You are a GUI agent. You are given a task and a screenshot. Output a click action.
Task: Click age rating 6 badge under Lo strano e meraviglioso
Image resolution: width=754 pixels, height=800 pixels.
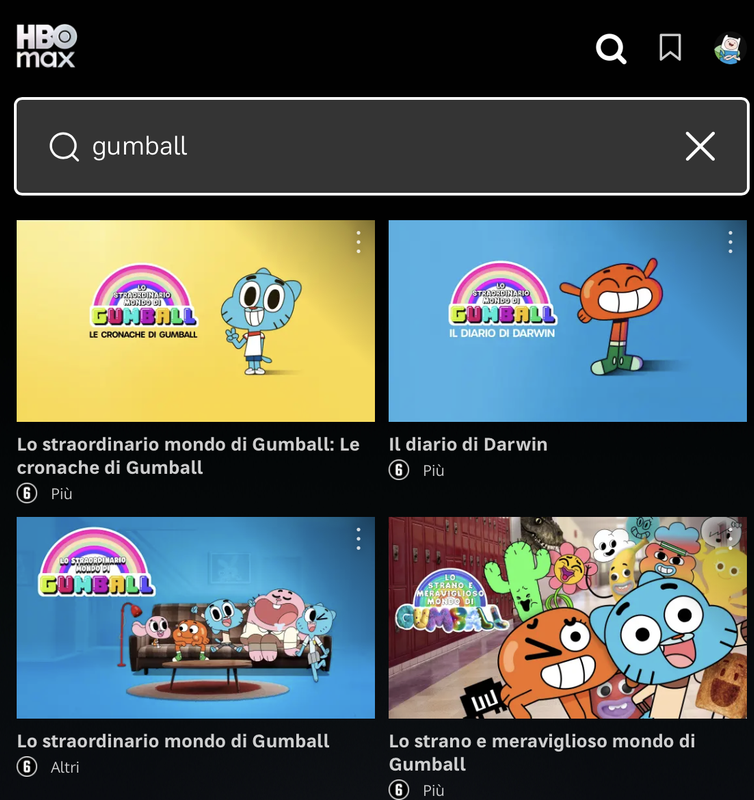[399, 790]
